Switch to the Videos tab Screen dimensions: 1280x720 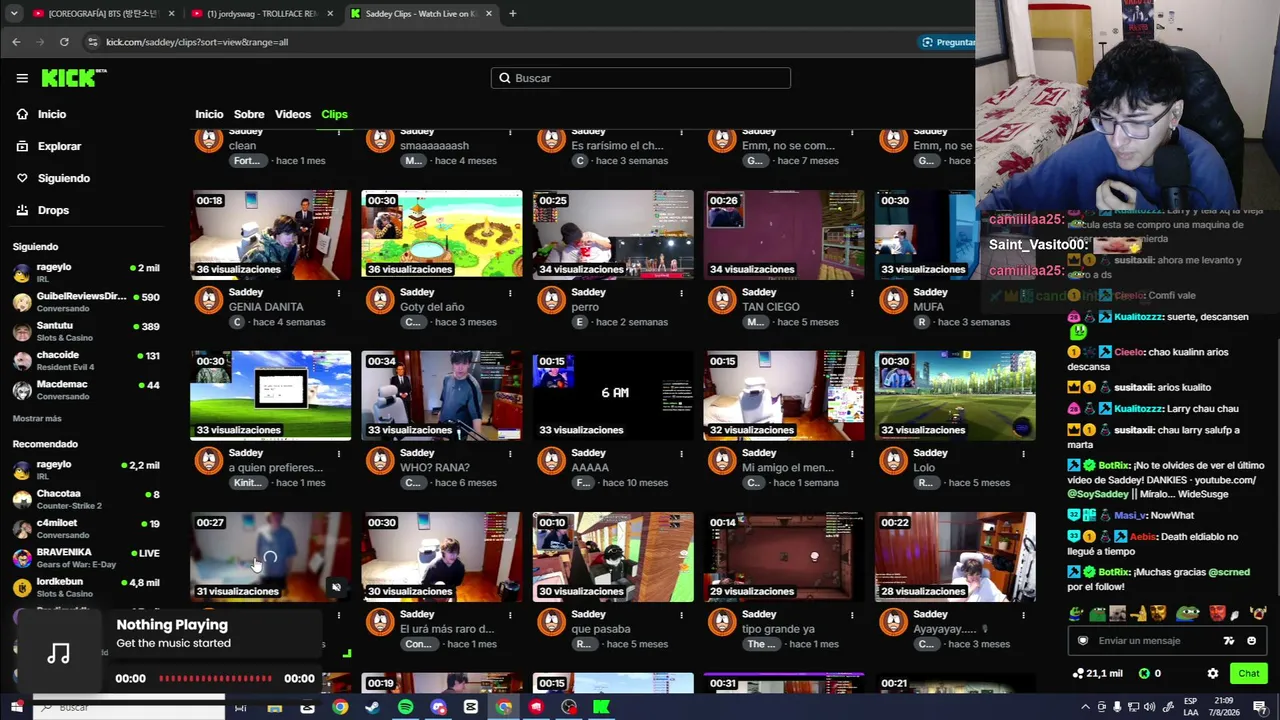point(293,114)
